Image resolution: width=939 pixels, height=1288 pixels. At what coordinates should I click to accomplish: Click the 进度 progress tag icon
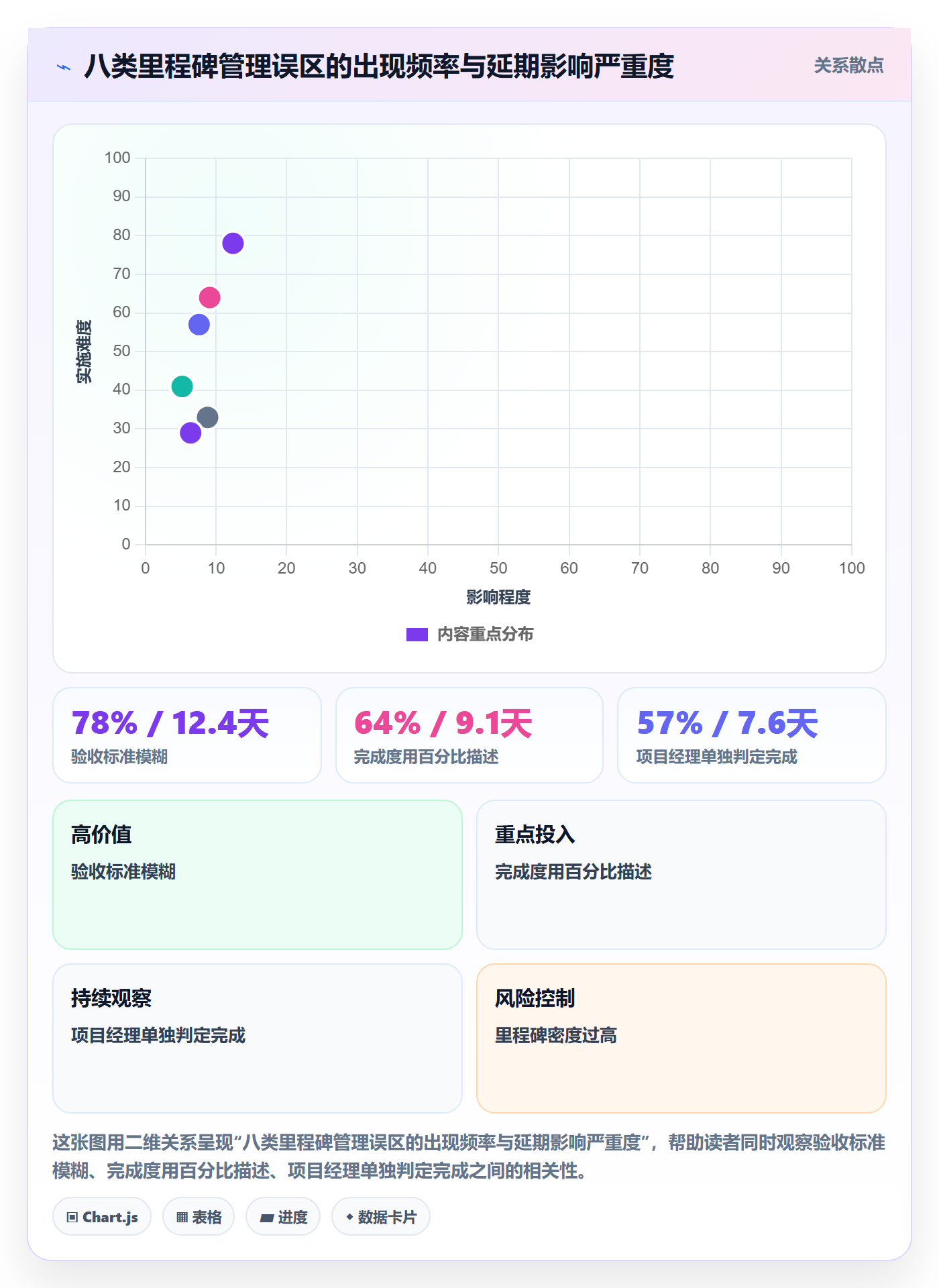tap(267, 1217)
